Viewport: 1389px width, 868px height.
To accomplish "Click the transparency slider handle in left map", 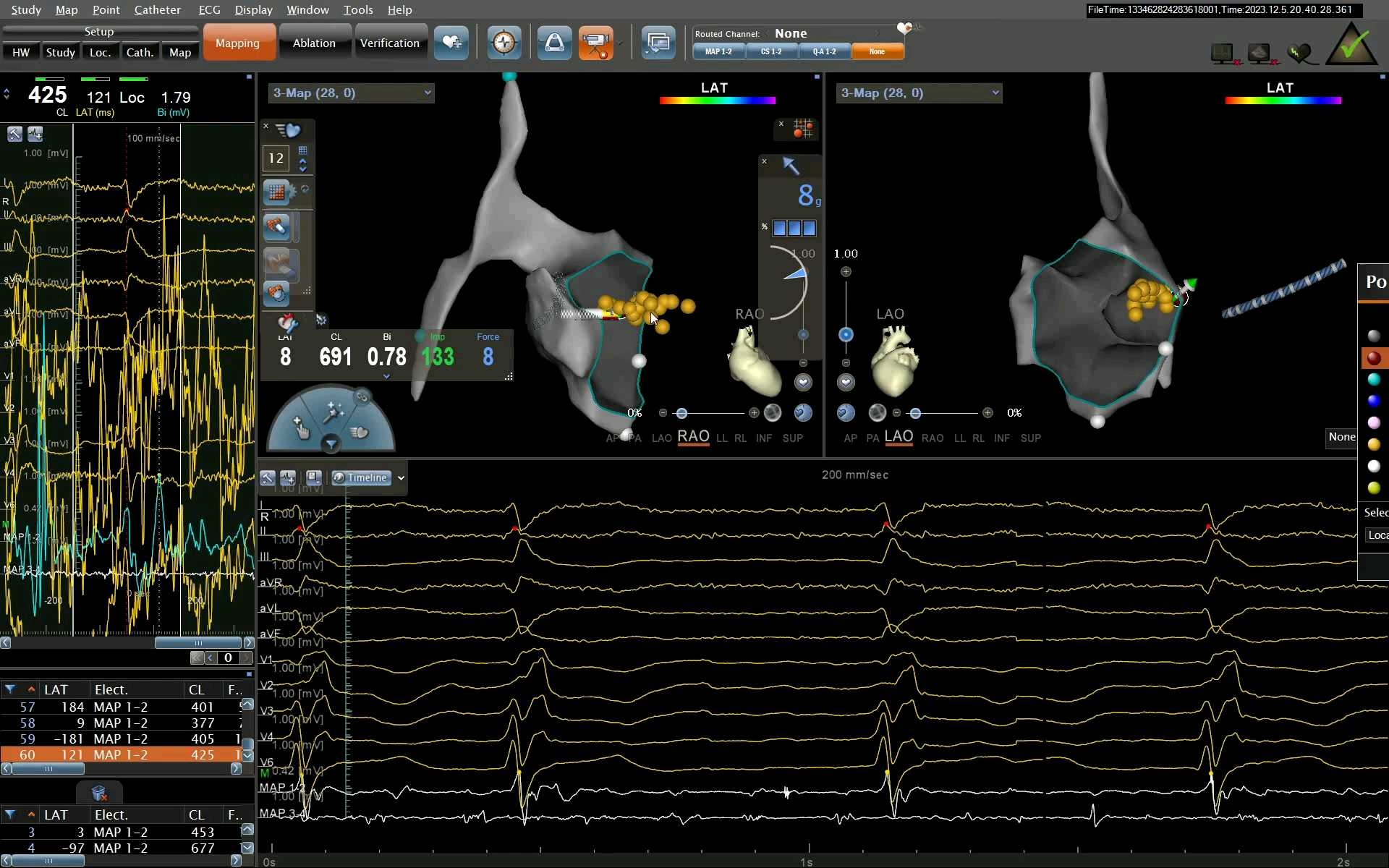I will point(681,413).
